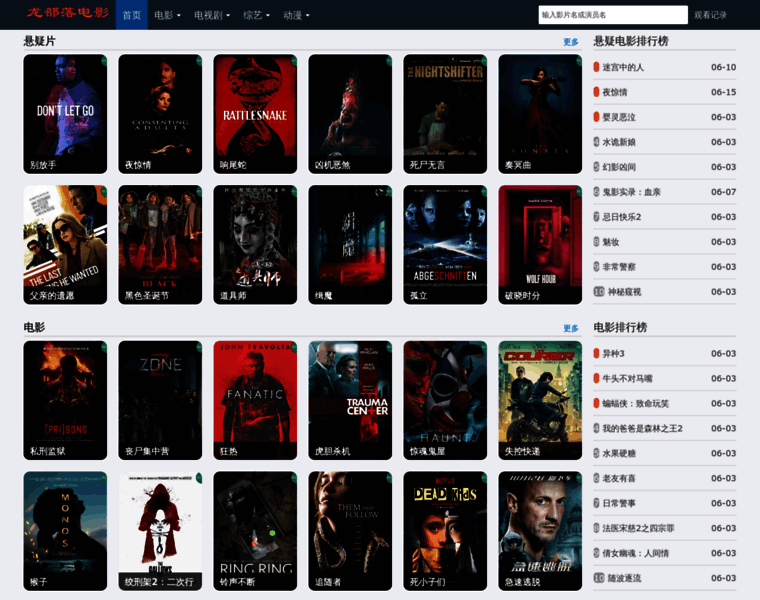Open the 急速逃脱 movie poster
This screenshot has width=760, height=600.
pyautogui.click(x=540, y=531)
